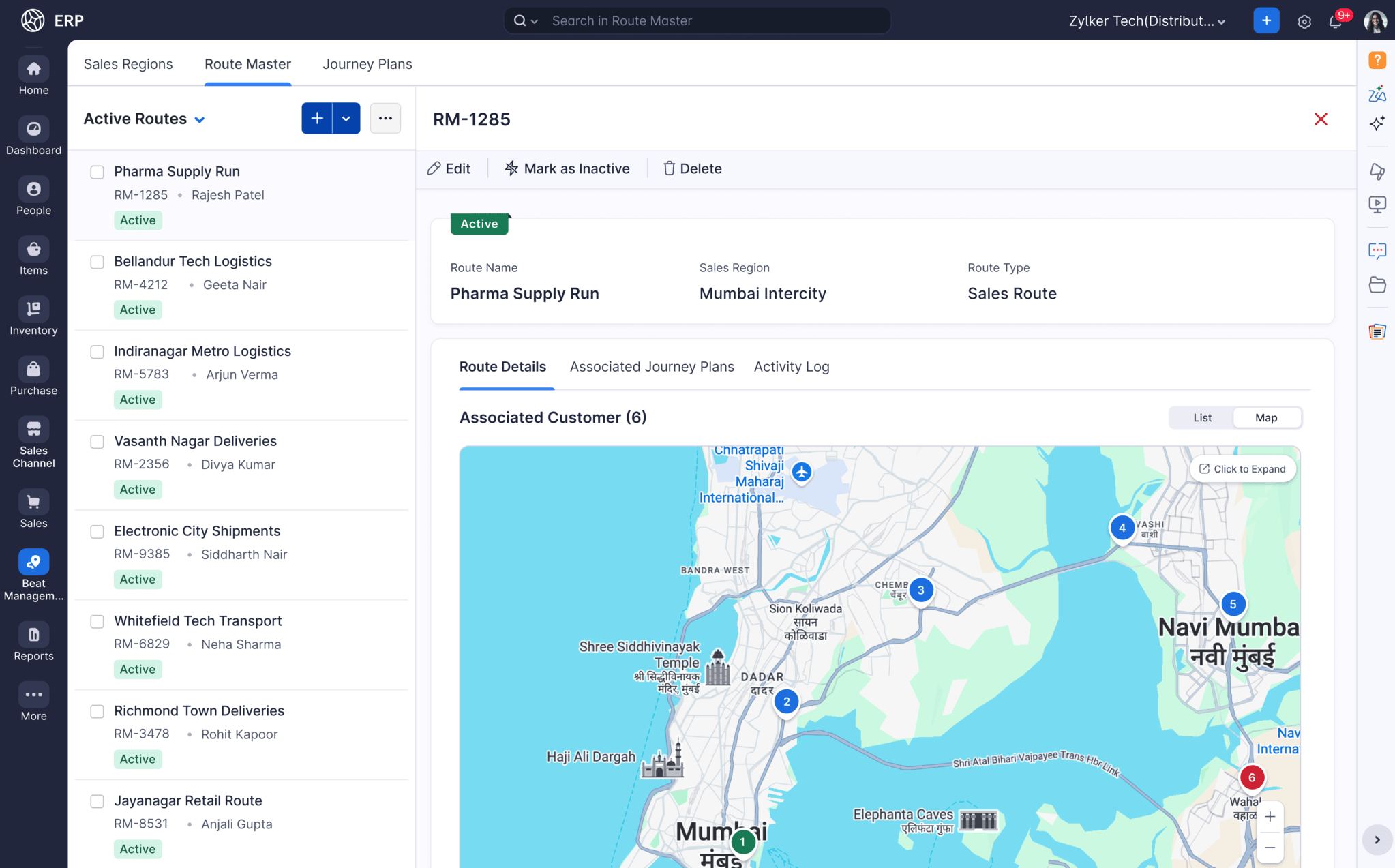Open the help question-mark panel

(1378, 60)
